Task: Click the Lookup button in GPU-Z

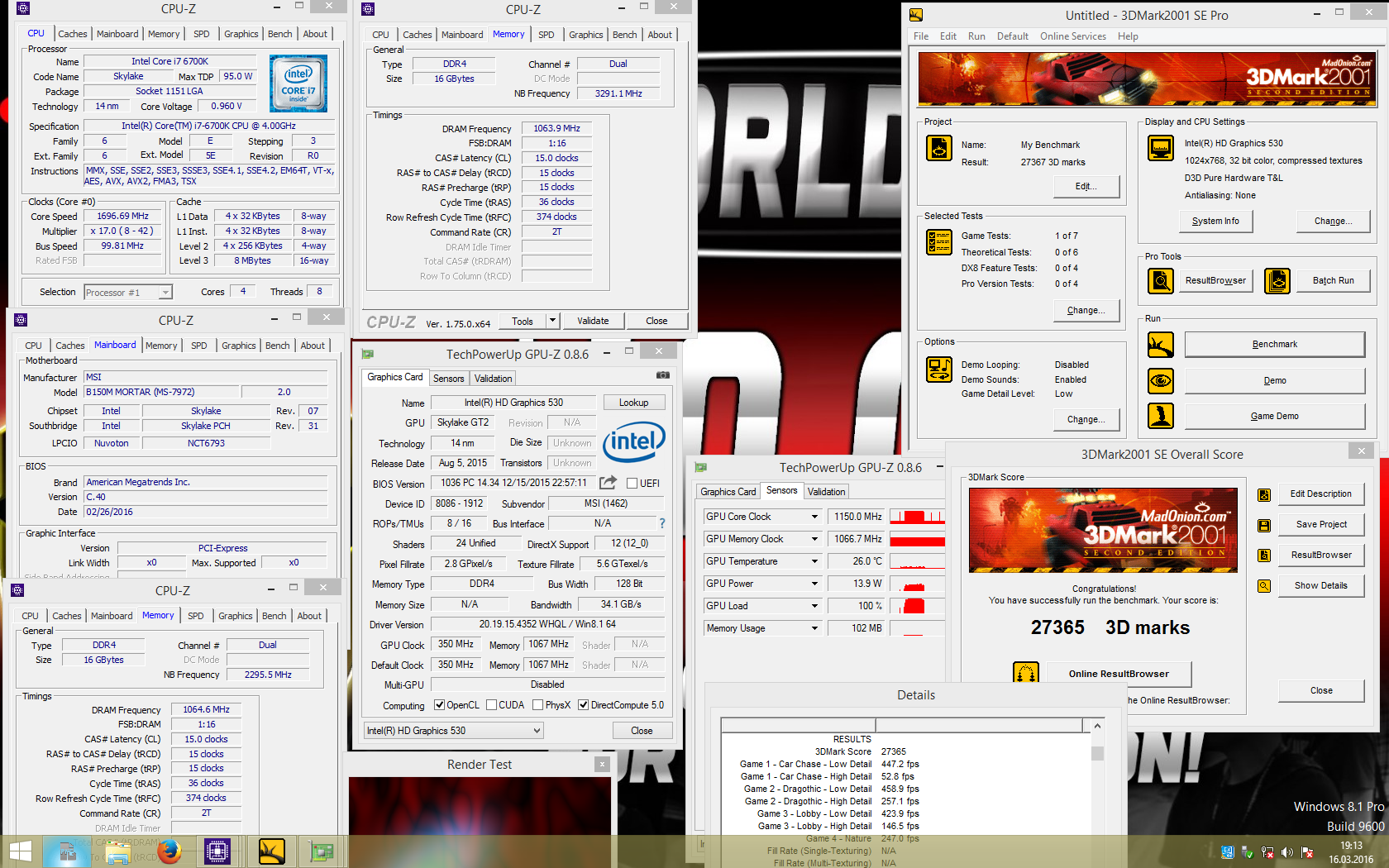Action: pyautogui.click(x=634, y=403)
